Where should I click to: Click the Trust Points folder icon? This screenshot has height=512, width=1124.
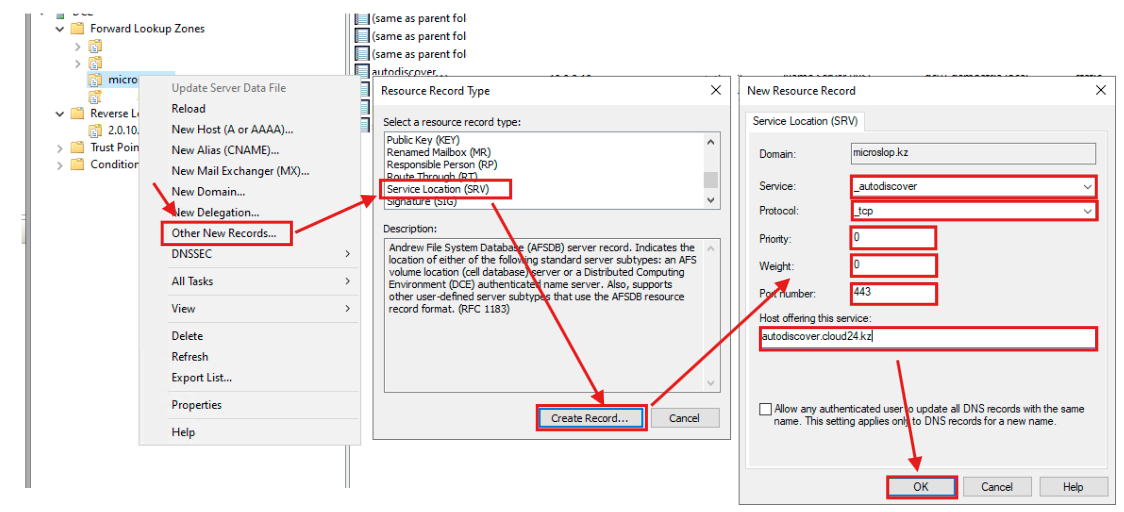pos(77,147)
